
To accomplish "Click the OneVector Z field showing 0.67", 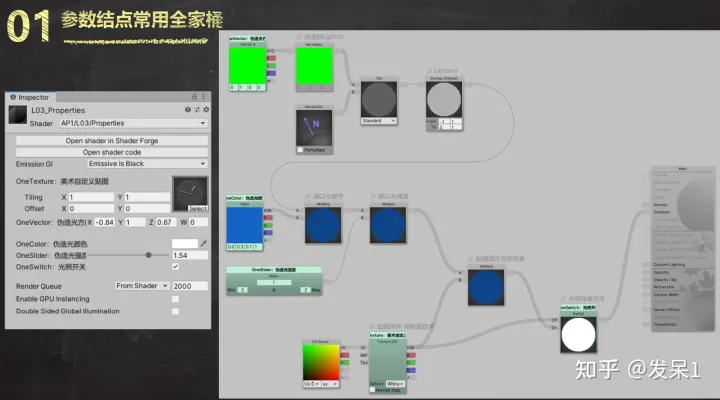I will pyautogui.click(x=166, y=222).
